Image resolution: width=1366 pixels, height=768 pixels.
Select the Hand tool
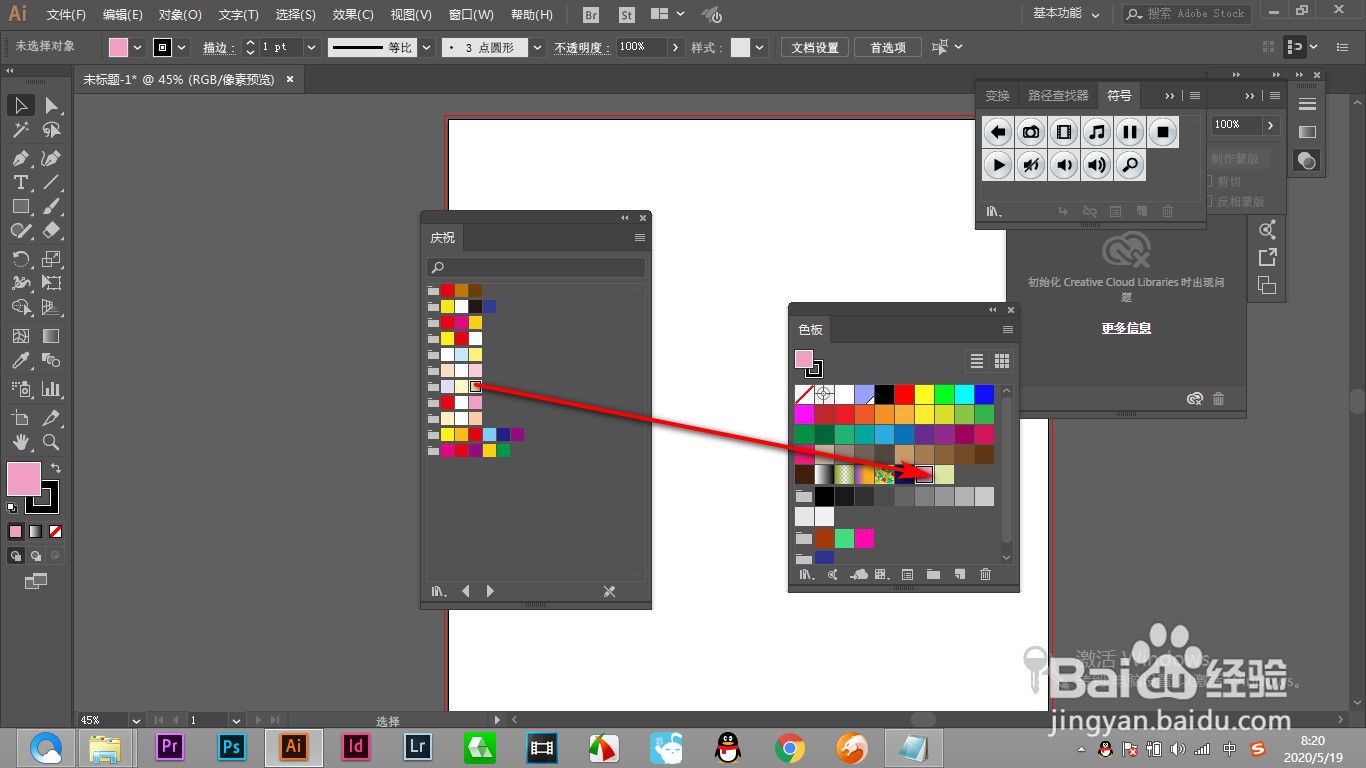21,442
